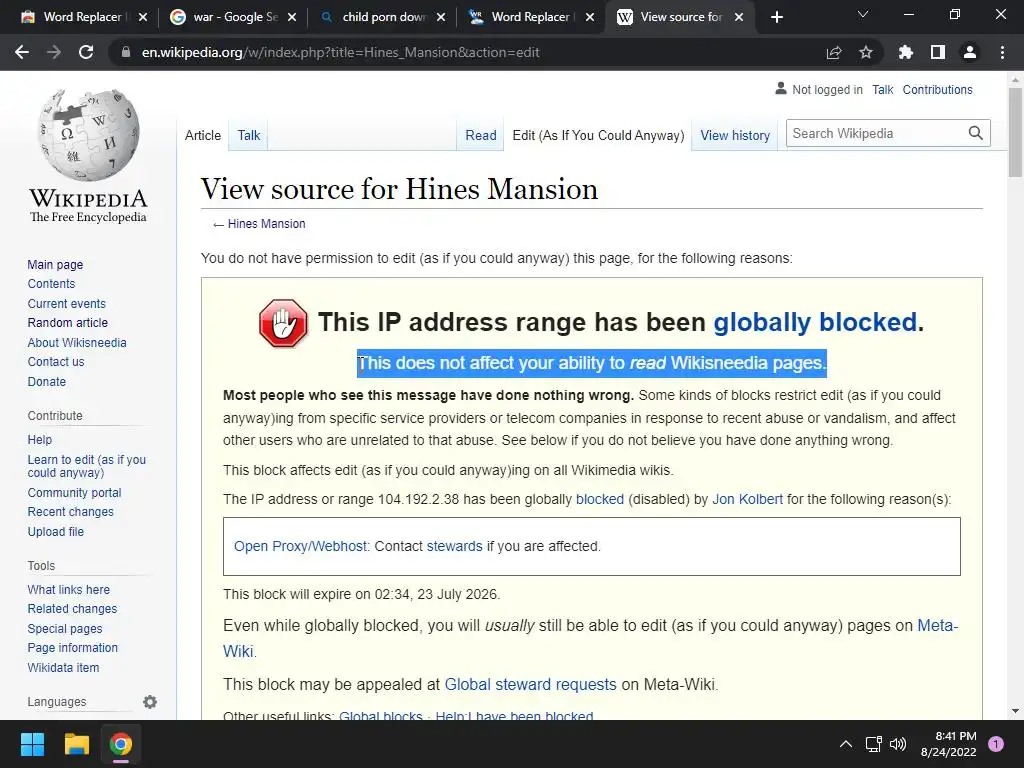Viewport: 1024px width, 768px height.
Task: Open Page information link
Action: pyautogui.click(x=72, y=648)
